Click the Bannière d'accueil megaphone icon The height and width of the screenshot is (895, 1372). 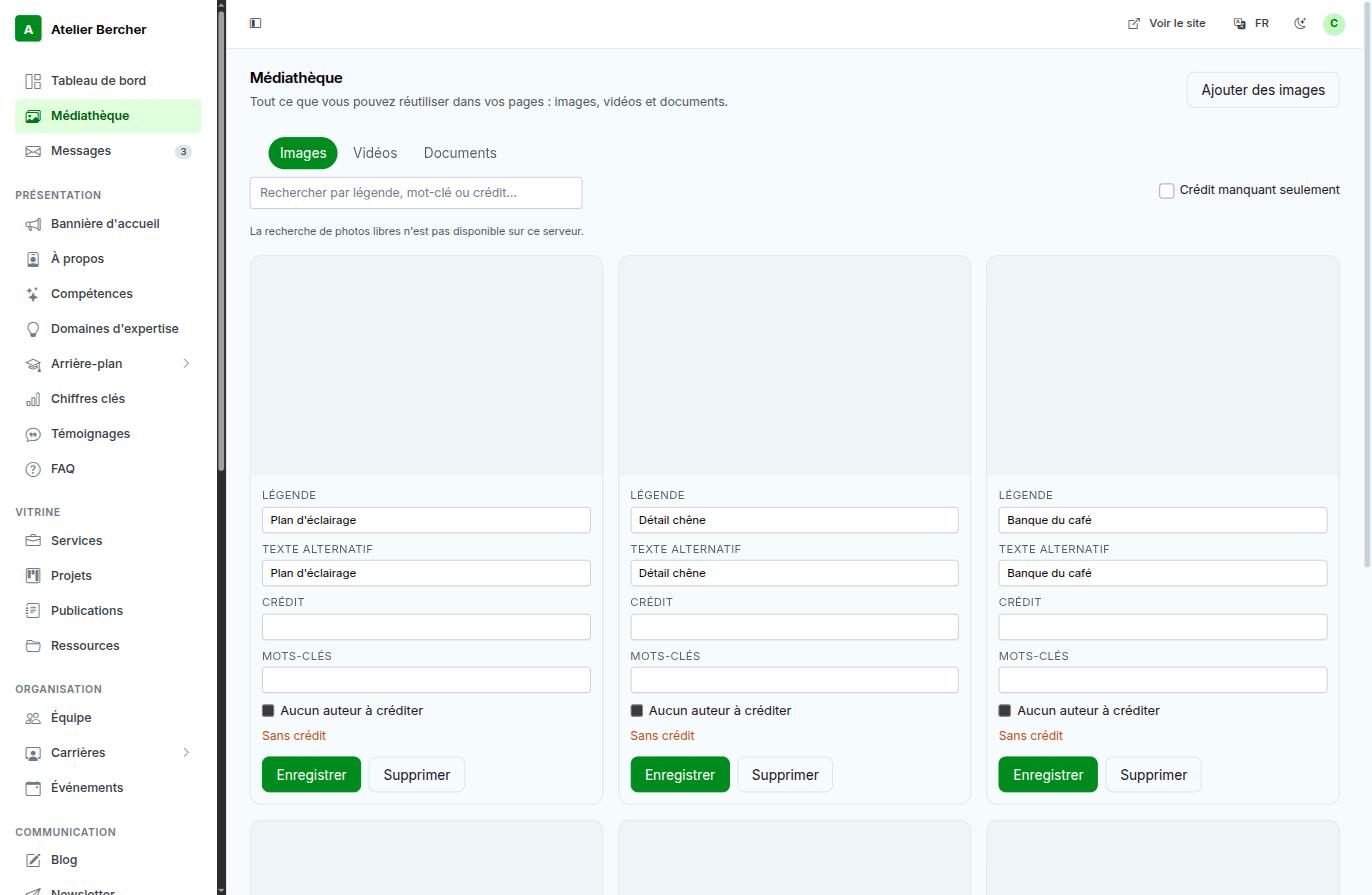click(33, 224)
